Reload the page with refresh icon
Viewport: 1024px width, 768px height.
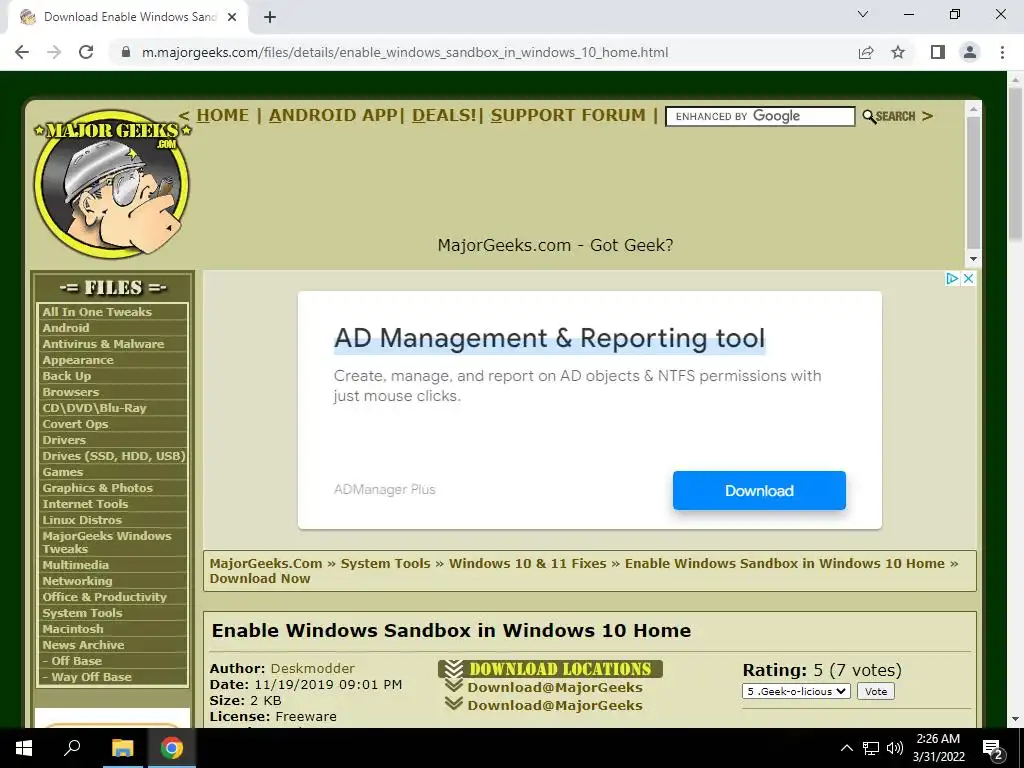86,52
